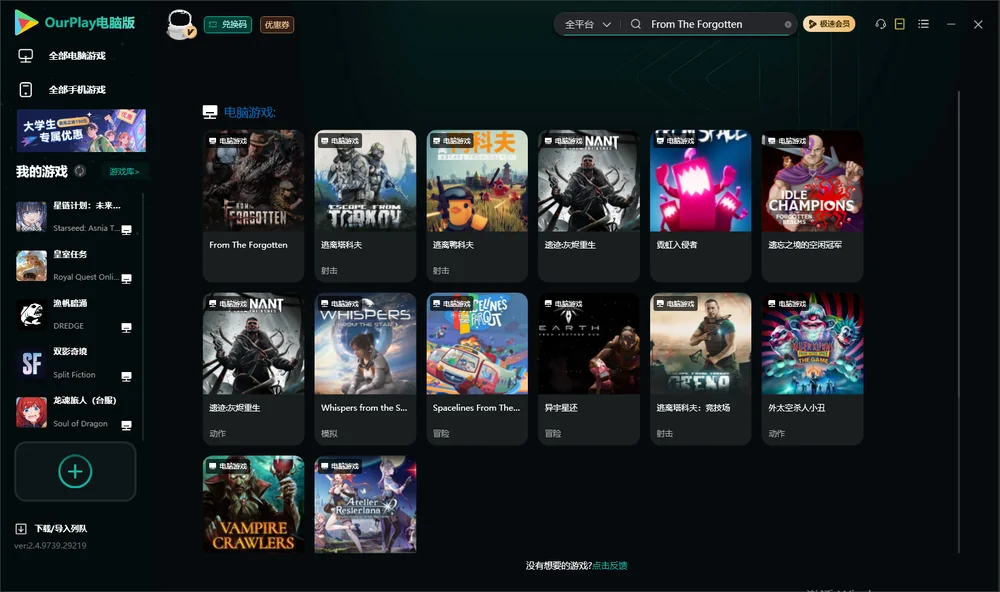Open the Spacelines From The Far Out card
This screenshot has height=592, width=1000.
point(477,368)
